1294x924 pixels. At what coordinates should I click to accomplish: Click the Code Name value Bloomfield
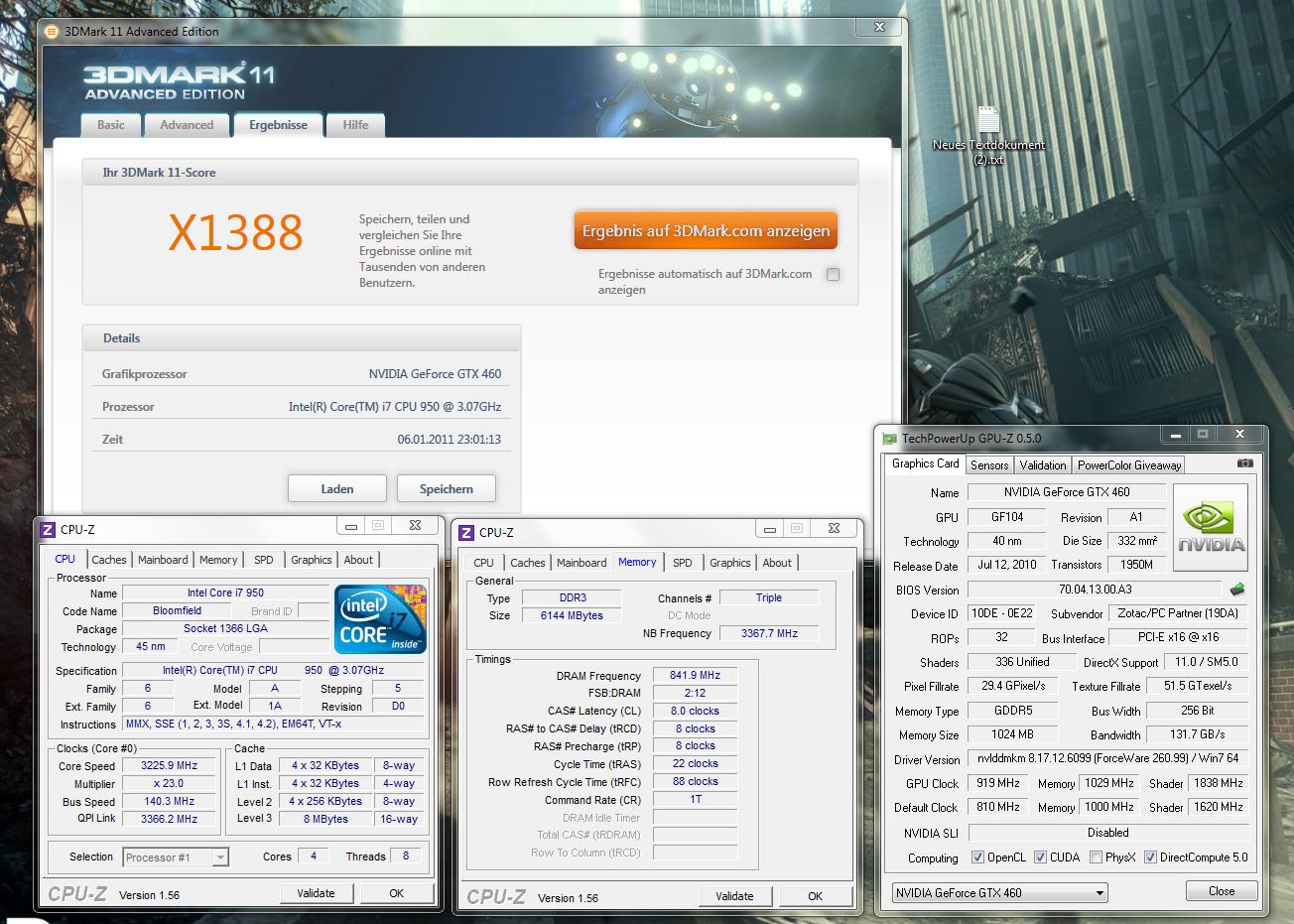pos(178,611)
